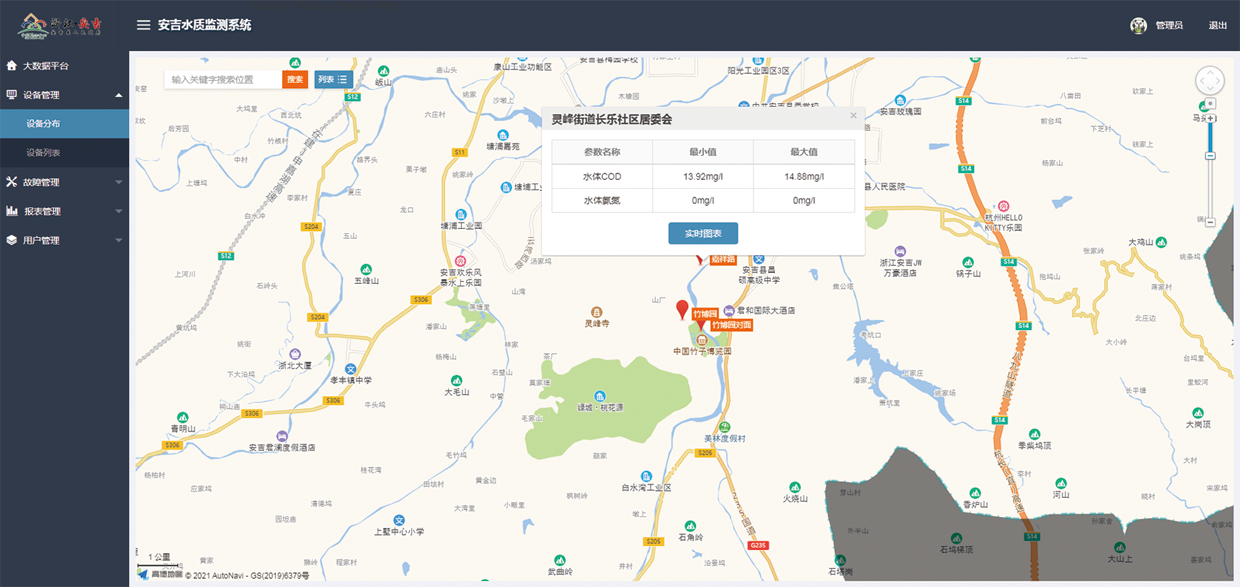Click the orange 搜索 search button
The image size is (1240, 587).
295,79
